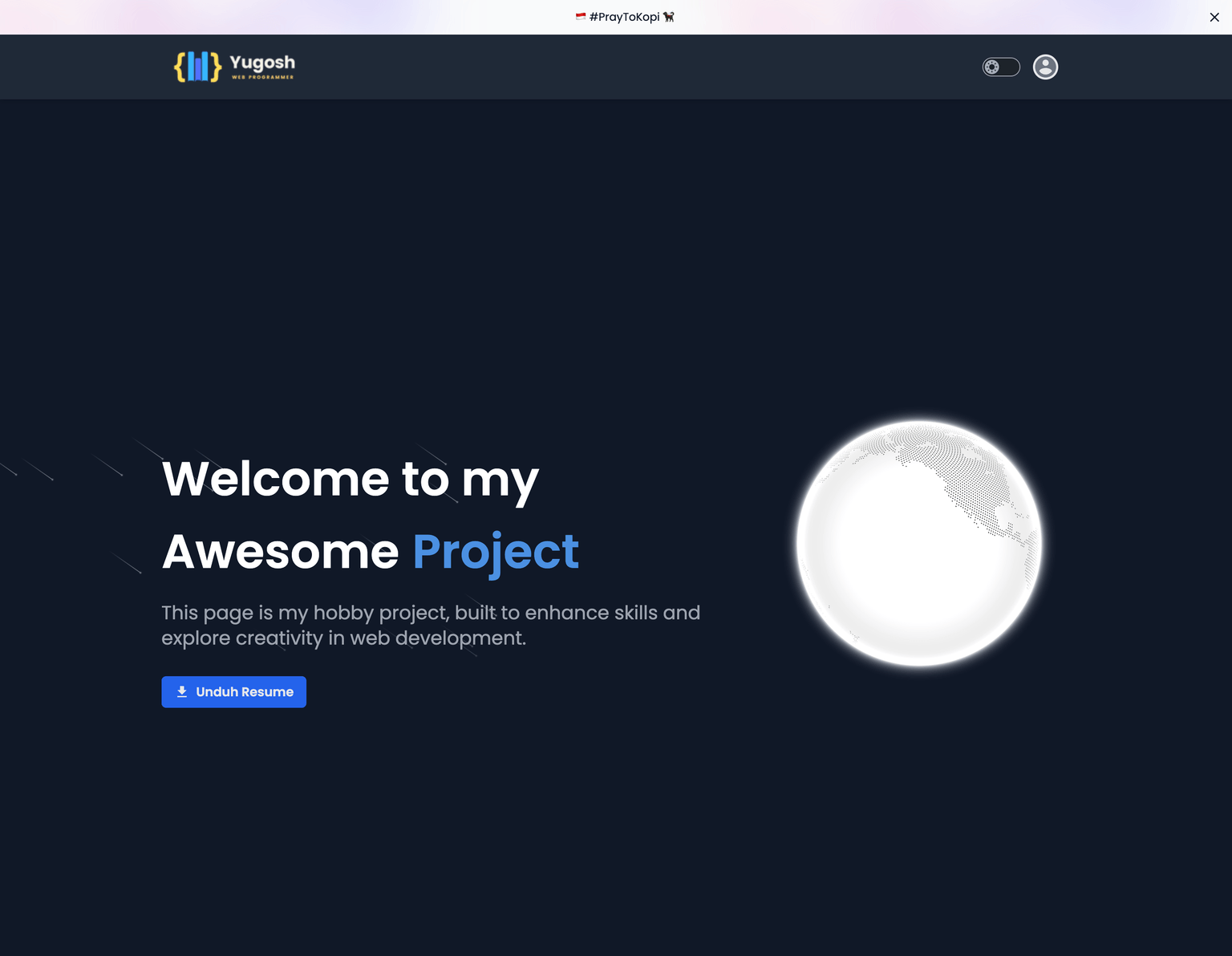1232x956 pixels.
Task: Click the gear icon inside the theme switch
Action: [993, 67]
